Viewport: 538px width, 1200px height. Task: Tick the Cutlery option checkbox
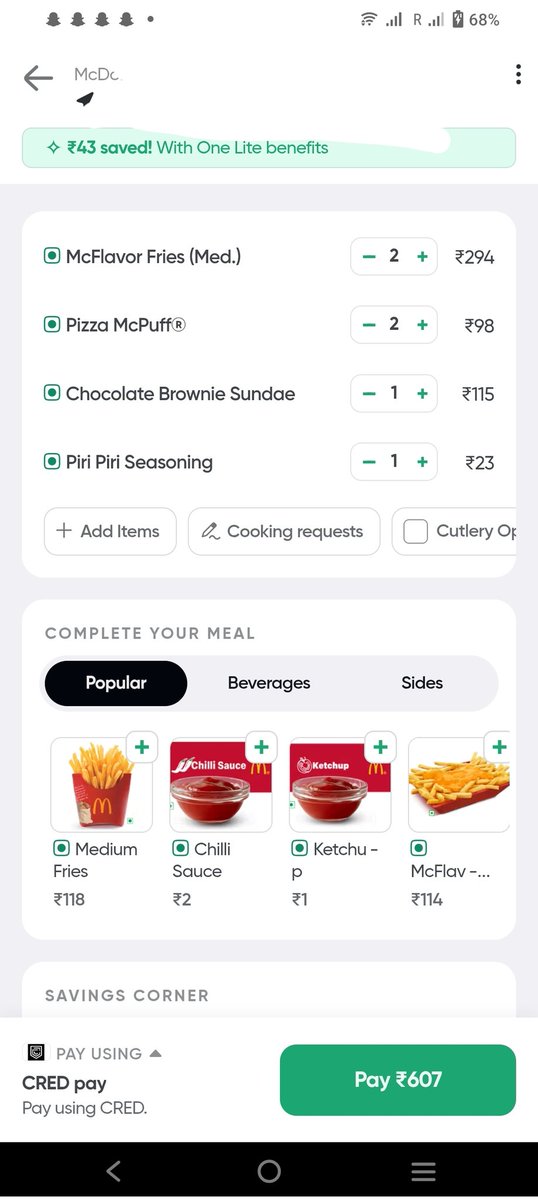(x=415, y=532)
